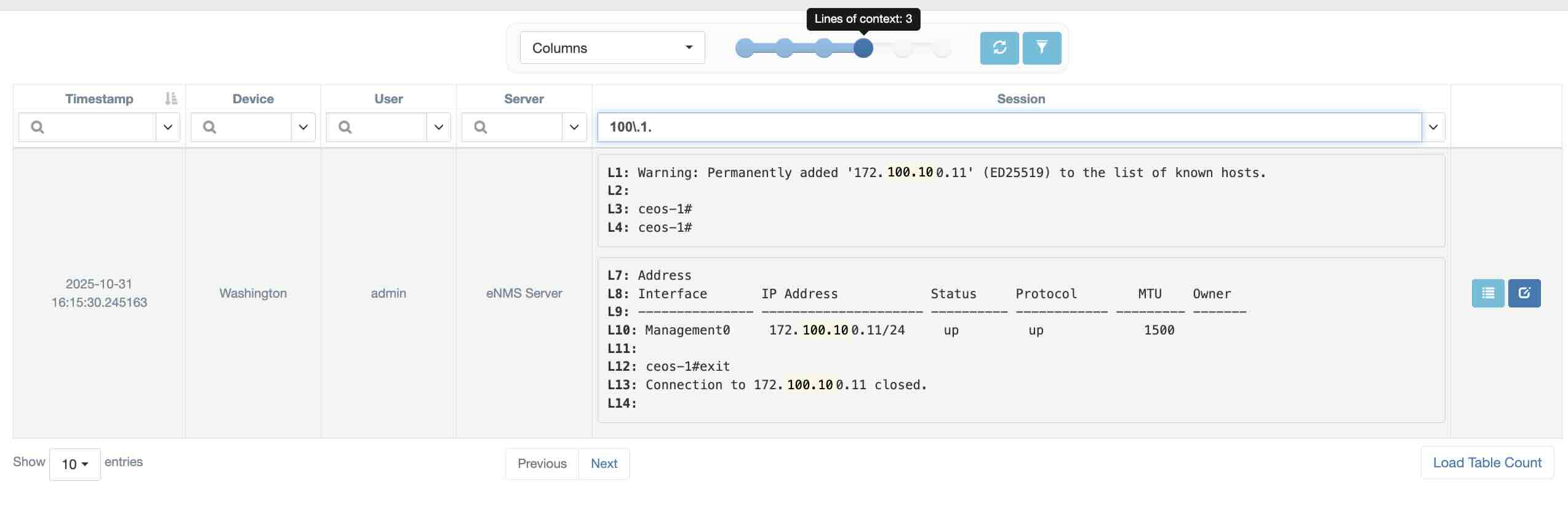This screenshot has width=1568, height=519.
Task: Click the Server search input field
Action: [x=512, y=127]
